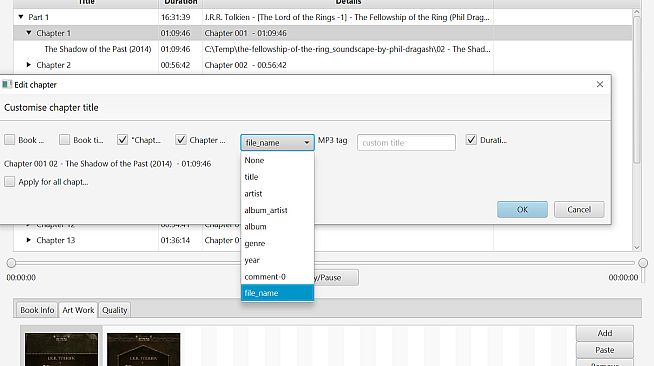The height and width of the screenshot is (366, 654).
Task: Collapse the Part 1 tree node
Action: pos(21,17)
